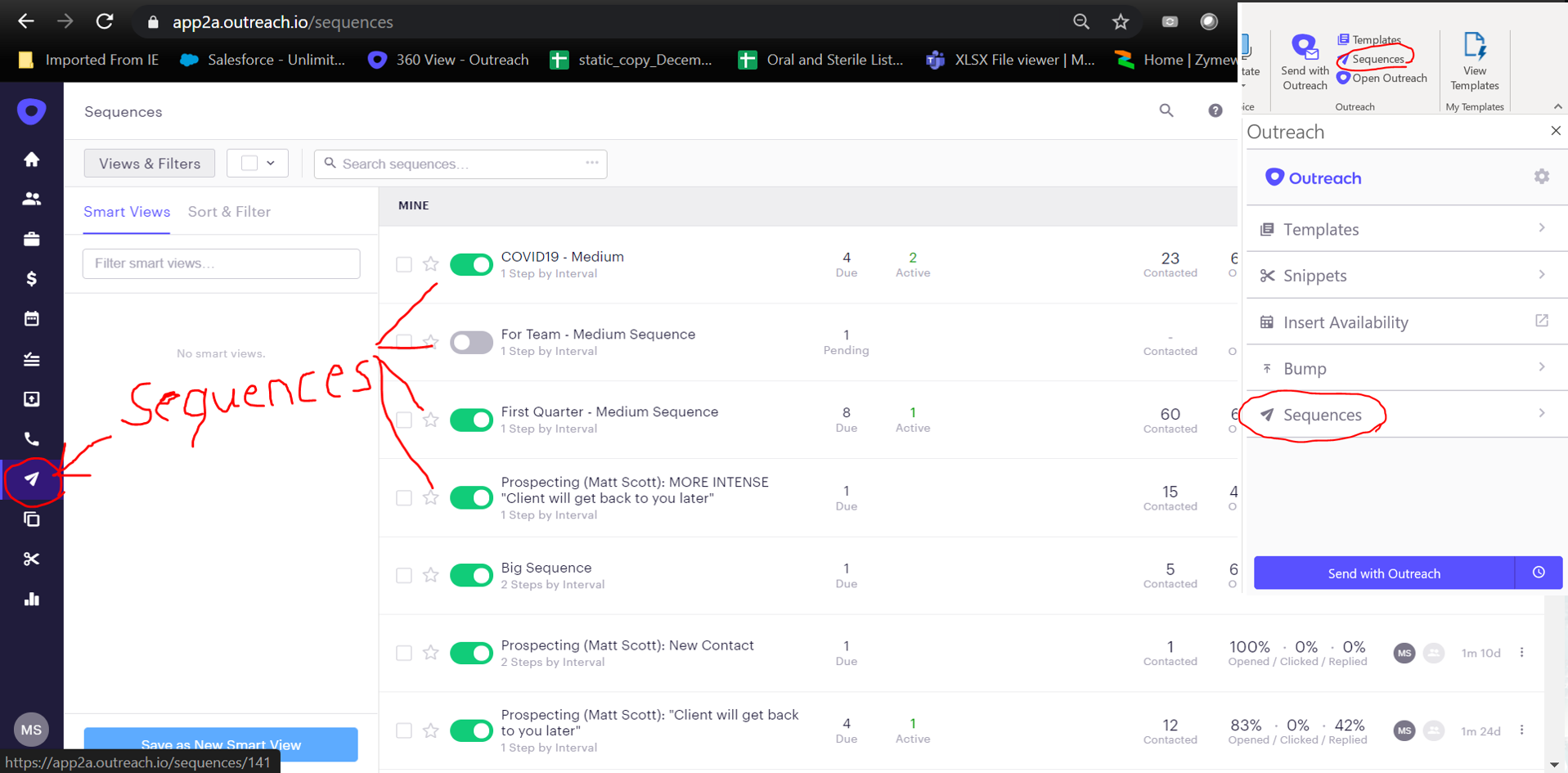Open the Snippets scissors icon in sidebar
1568x773 pixels.
(x=31, y=560)
